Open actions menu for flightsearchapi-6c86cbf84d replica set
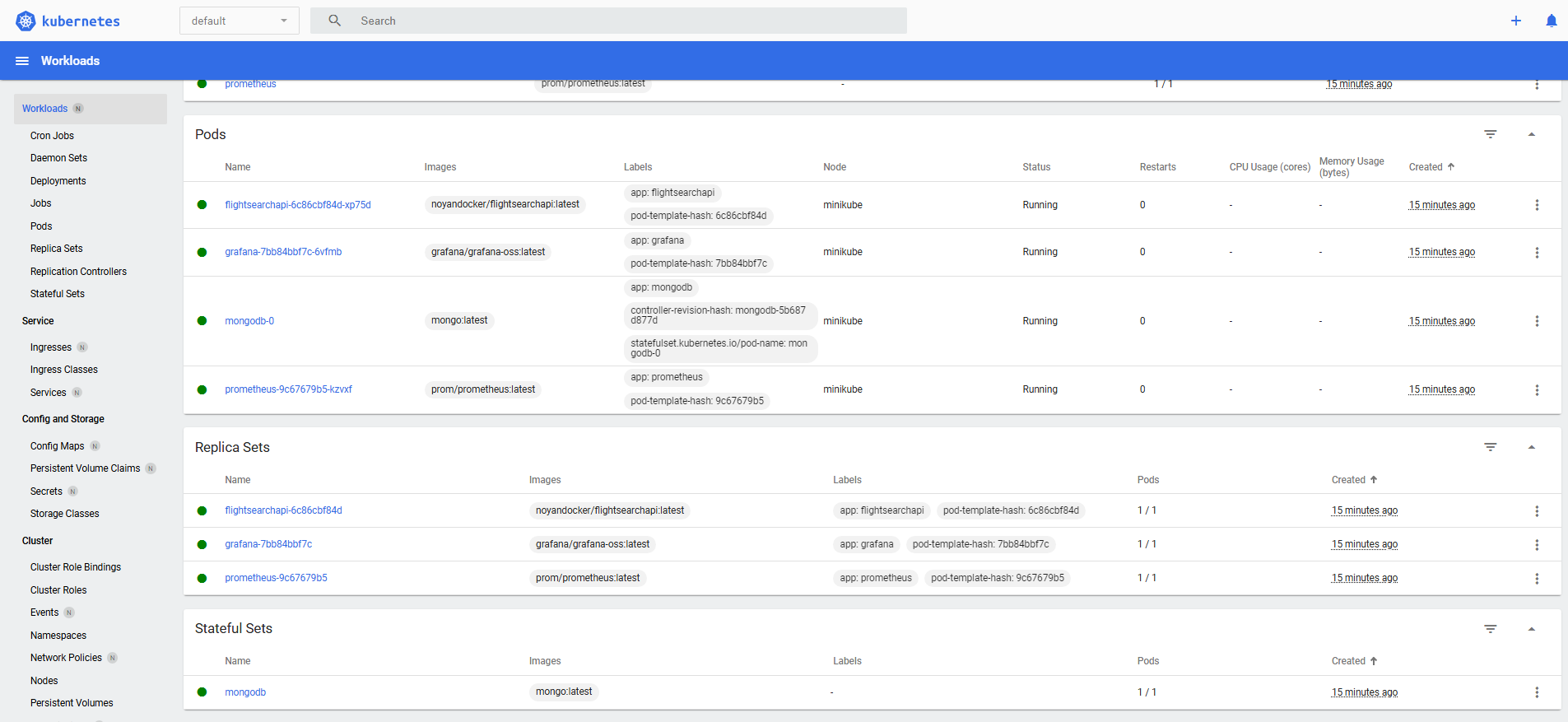 click(x=1537, y=511)
